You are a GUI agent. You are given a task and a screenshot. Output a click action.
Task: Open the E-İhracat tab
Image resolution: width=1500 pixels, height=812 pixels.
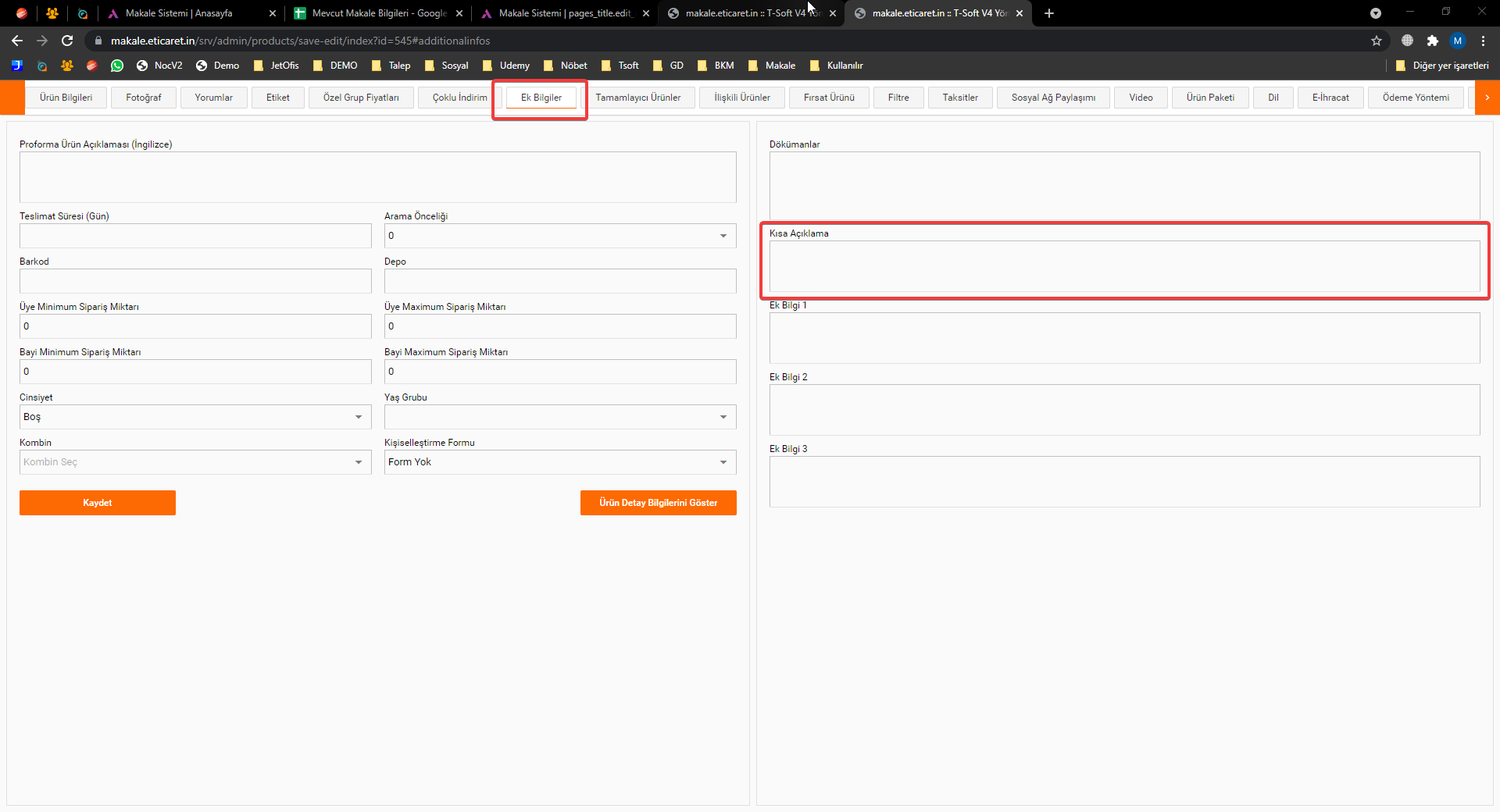[1330, 98]
